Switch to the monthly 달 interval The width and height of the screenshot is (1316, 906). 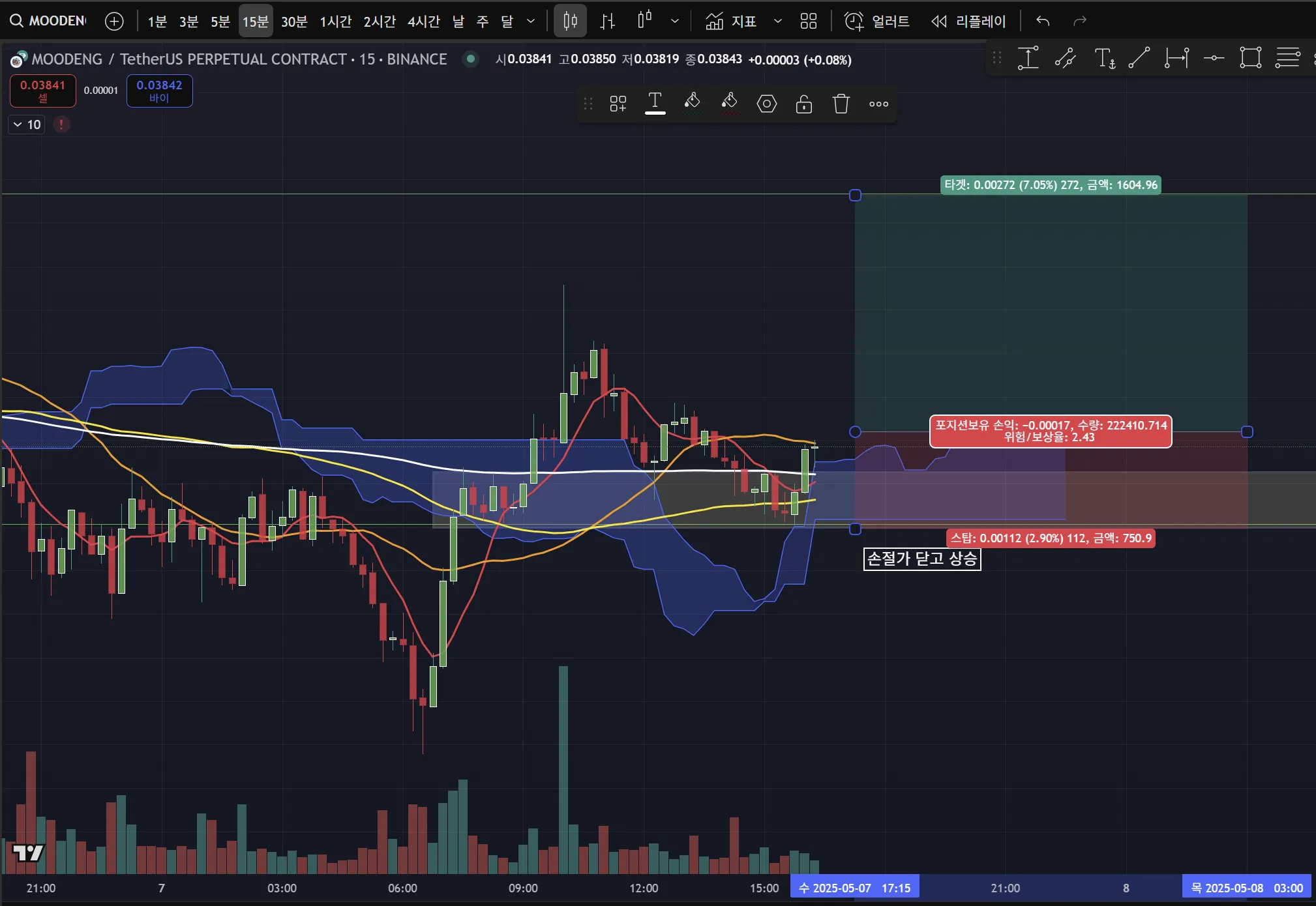point(507,22)
